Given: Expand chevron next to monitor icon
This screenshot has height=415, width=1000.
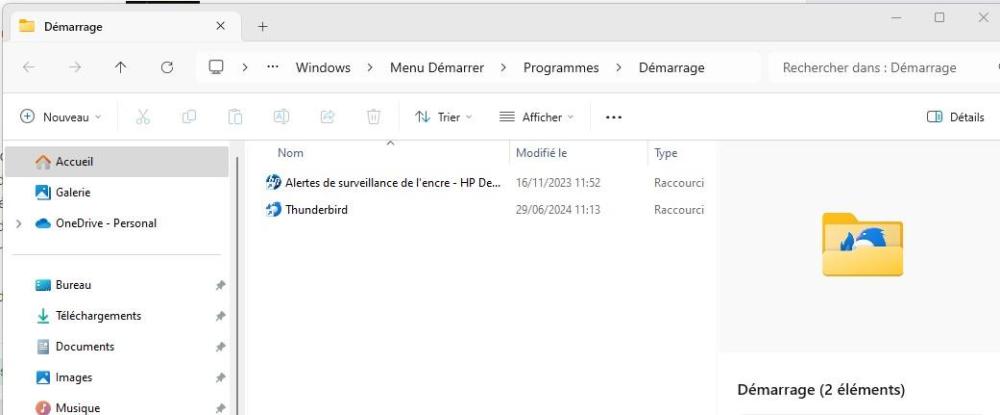Looking at the screenshot, I should pyautogui.click(x=245, y=68).
